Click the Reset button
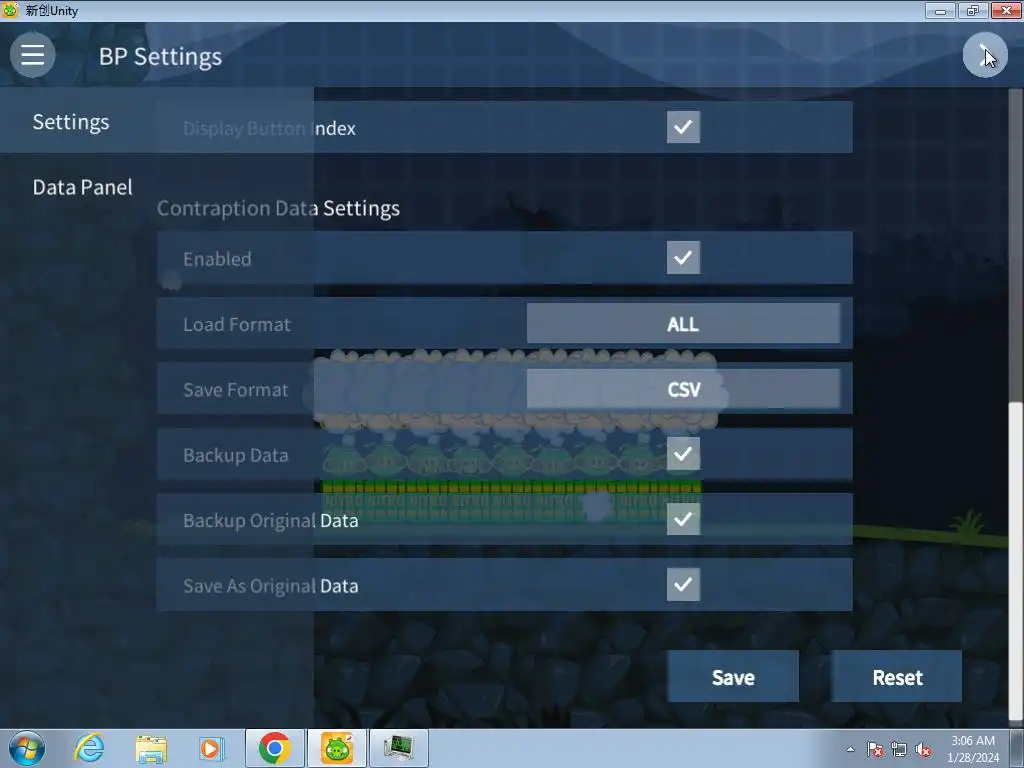 click(897, 677)
